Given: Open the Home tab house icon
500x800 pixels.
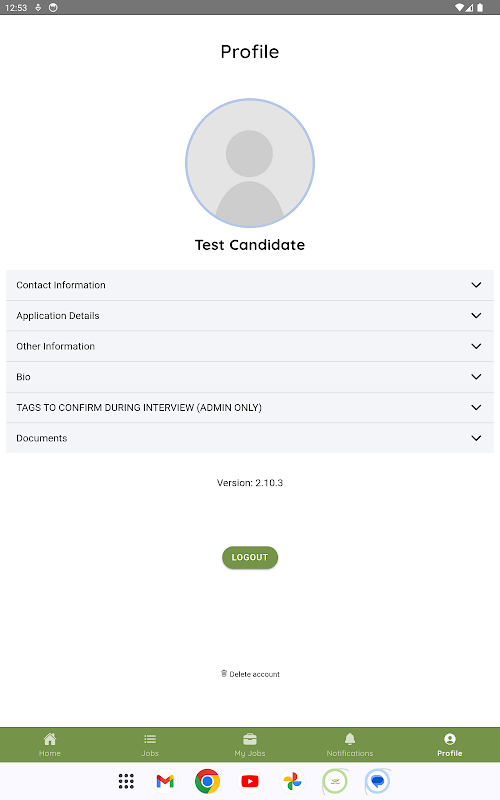Looking at the screenshot, I should click(x=49, y=739).
